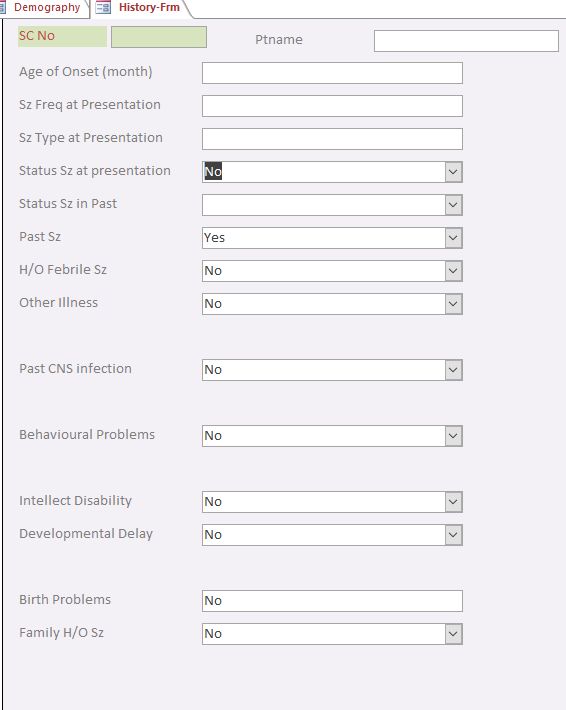
Task: Select the Sz Type at Presentation field
Action: point(332,139)
